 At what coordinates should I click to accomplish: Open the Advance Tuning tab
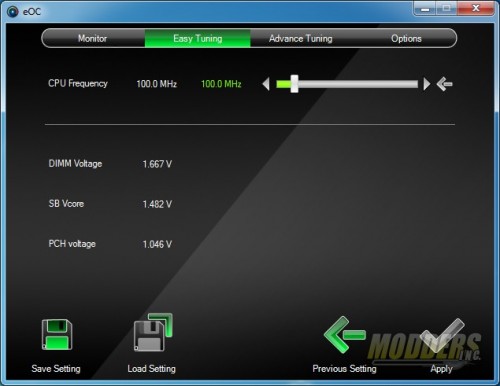point(301,38)
